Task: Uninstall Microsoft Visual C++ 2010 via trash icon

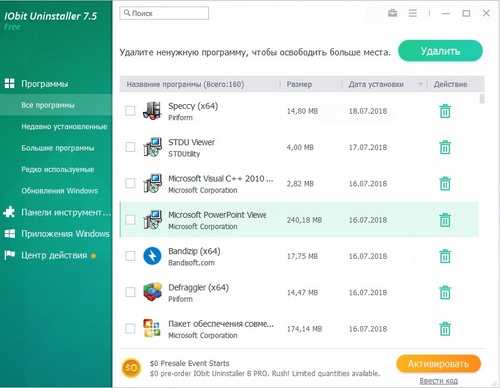Action: [x=445, y=184]
